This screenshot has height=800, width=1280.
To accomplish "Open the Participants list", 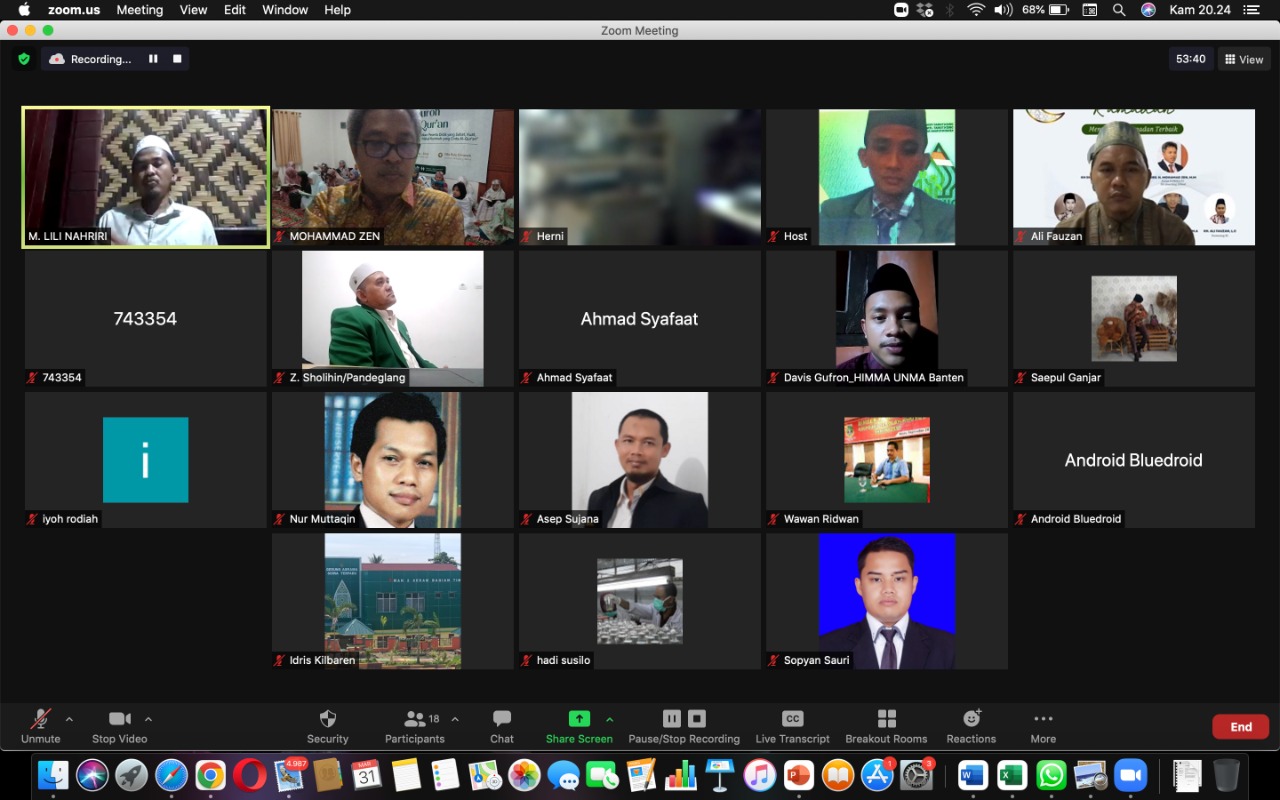I will 414,726.
